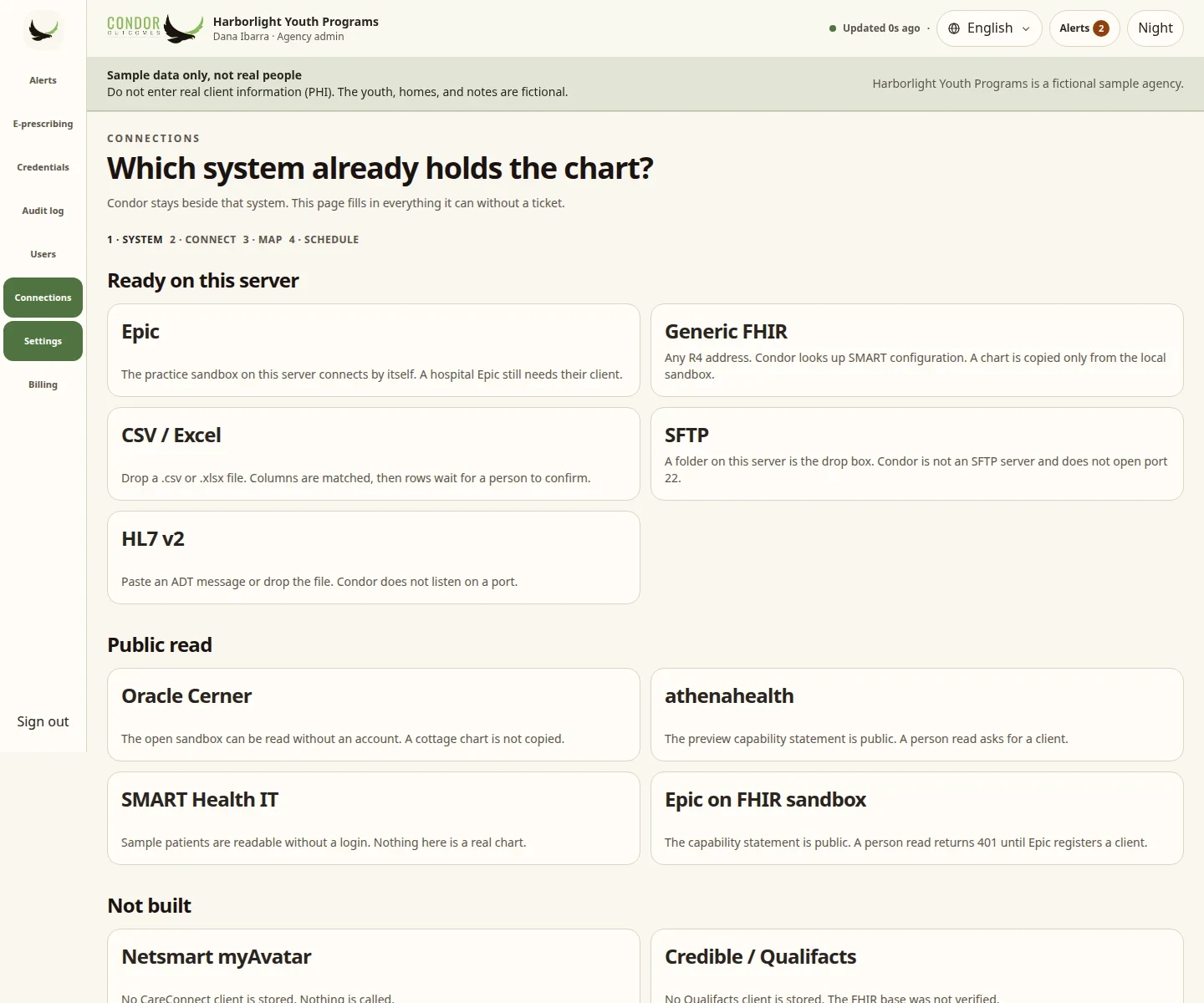Open the Audit log sidebar item

[43, 211]
